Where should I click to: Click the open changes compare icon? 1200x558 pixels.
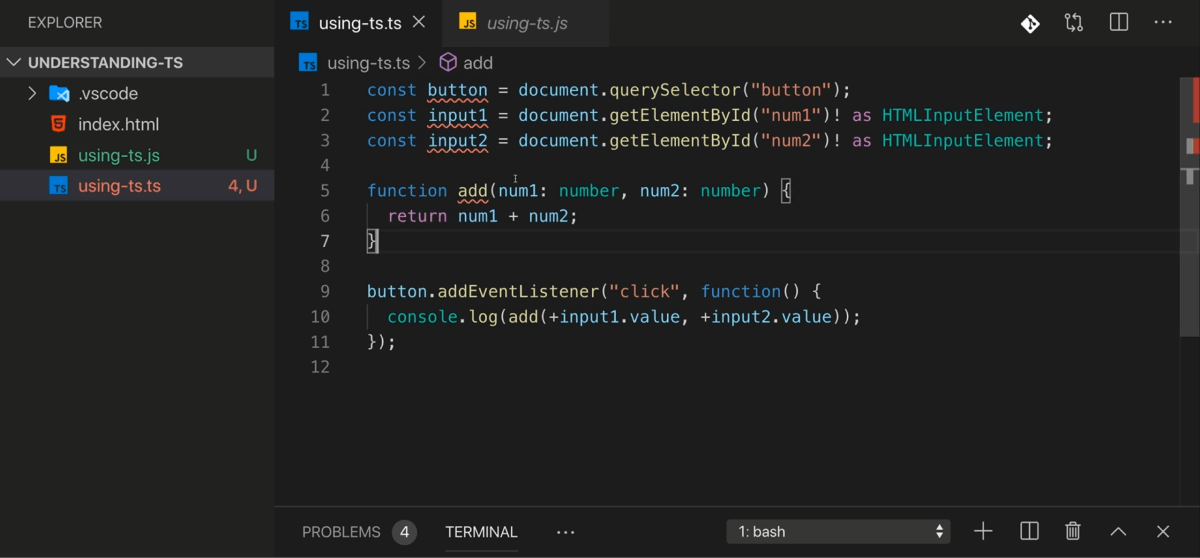(x=1074, y=23)
